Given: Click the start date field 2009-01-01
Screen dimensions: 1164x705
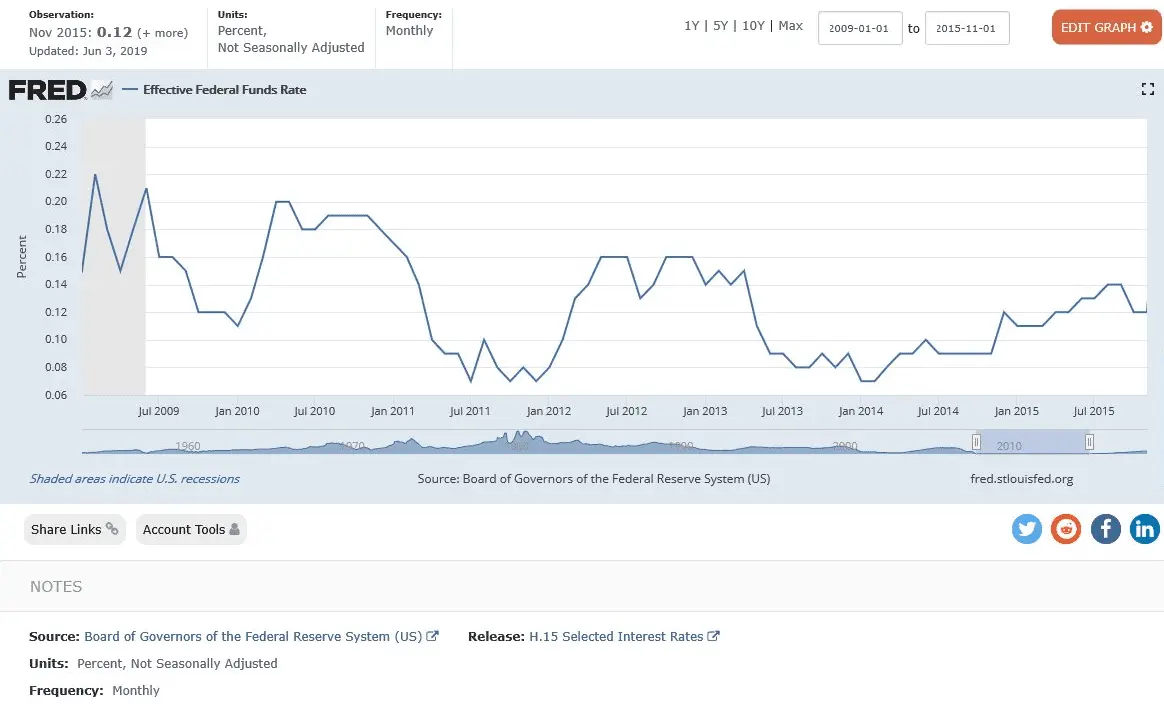Looking at the screenshot, I should tap(860, 29).
